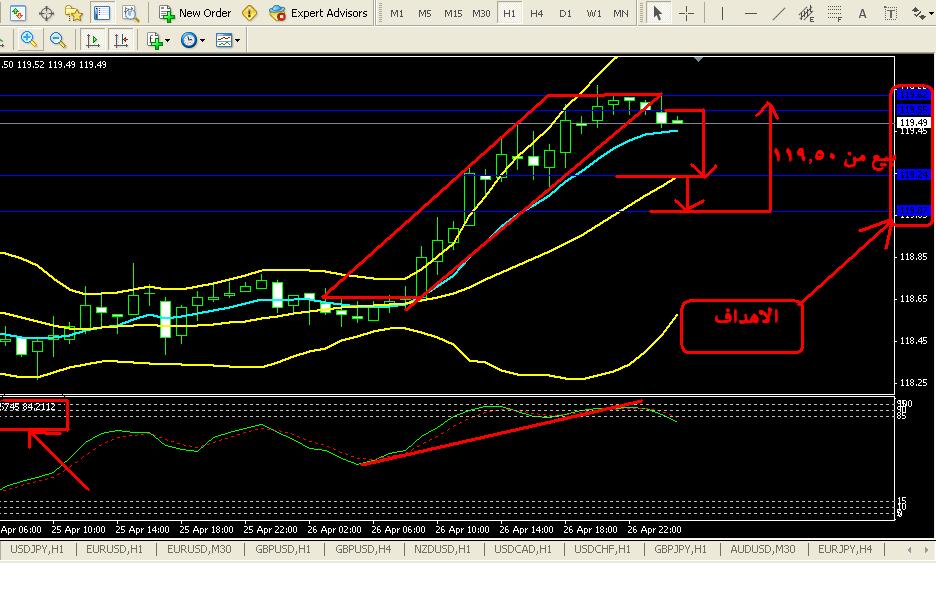936x606 pixels.
Task: Open the Data Window crosshair-target icon
Action: (x=46, y=13)
